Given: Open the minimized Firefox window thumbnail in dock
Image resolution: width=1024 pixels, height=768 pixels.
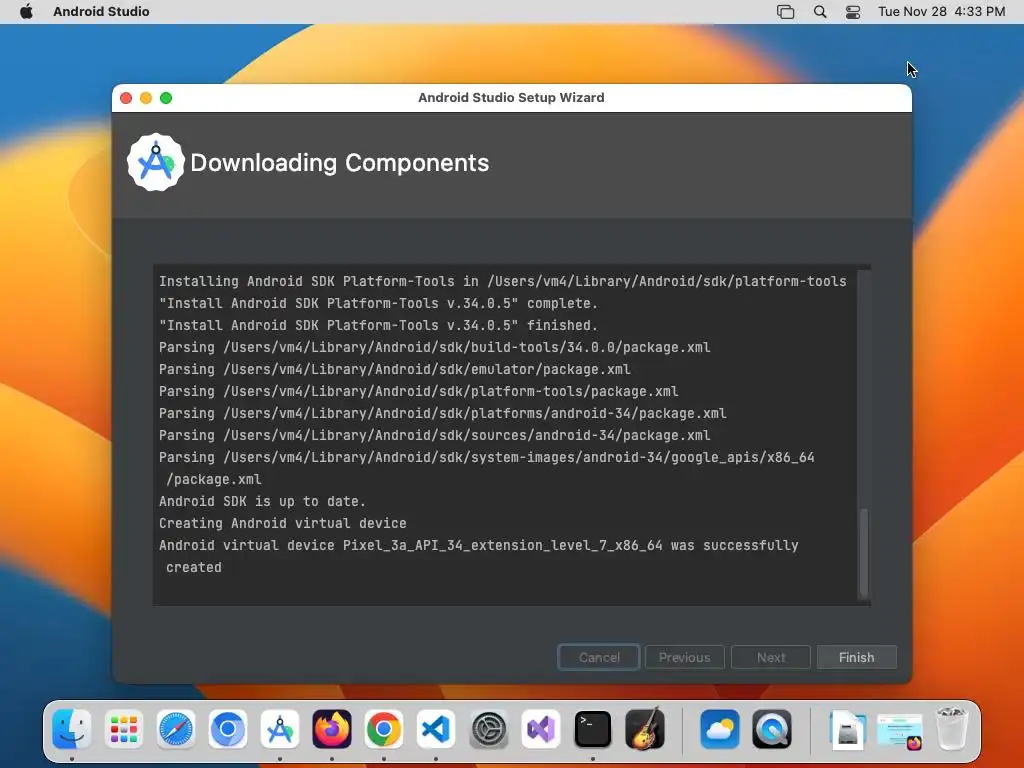Looking at the screenshot, I should (x=899, y=730).
